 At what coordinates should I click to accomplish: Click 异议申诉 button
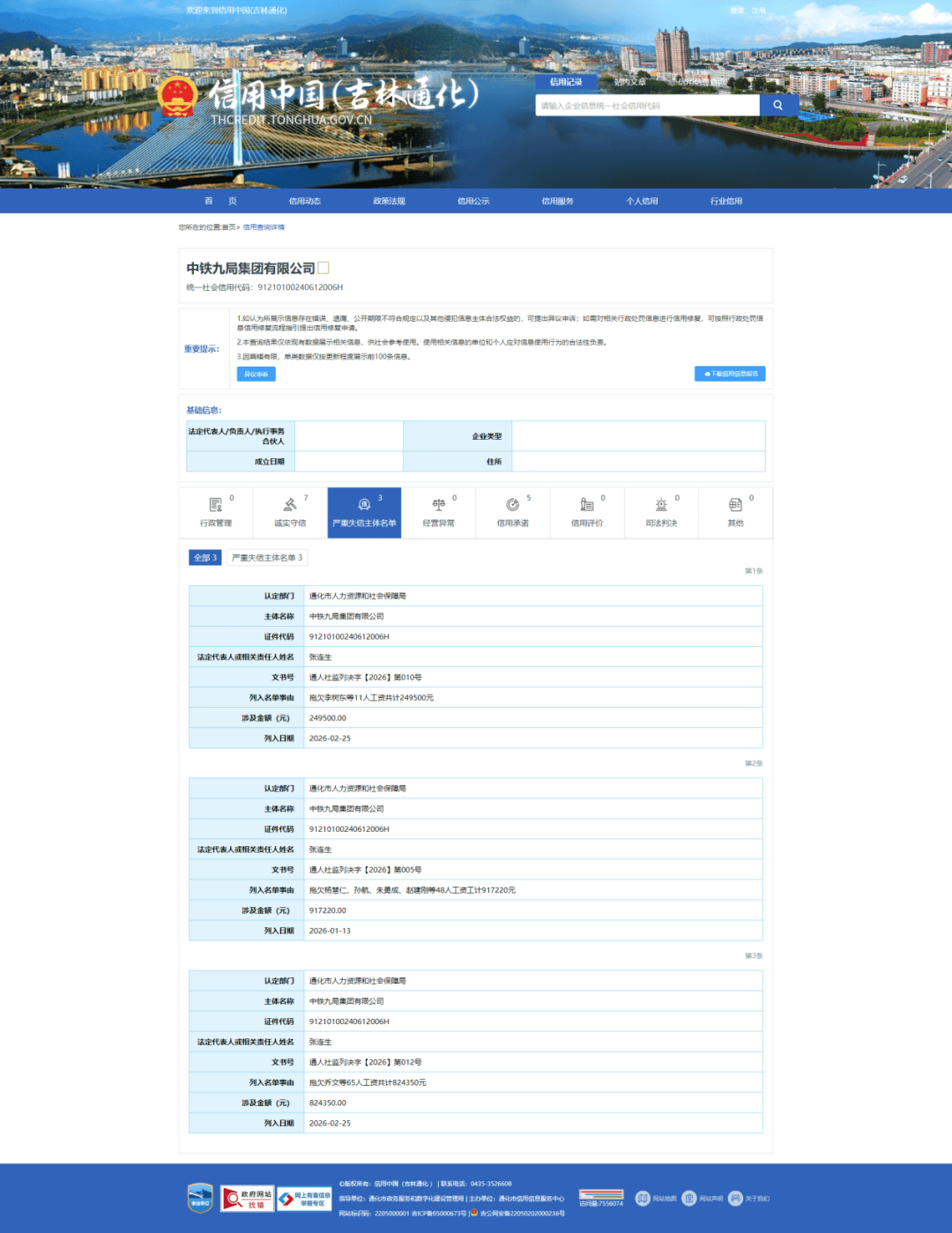(256, 374)
